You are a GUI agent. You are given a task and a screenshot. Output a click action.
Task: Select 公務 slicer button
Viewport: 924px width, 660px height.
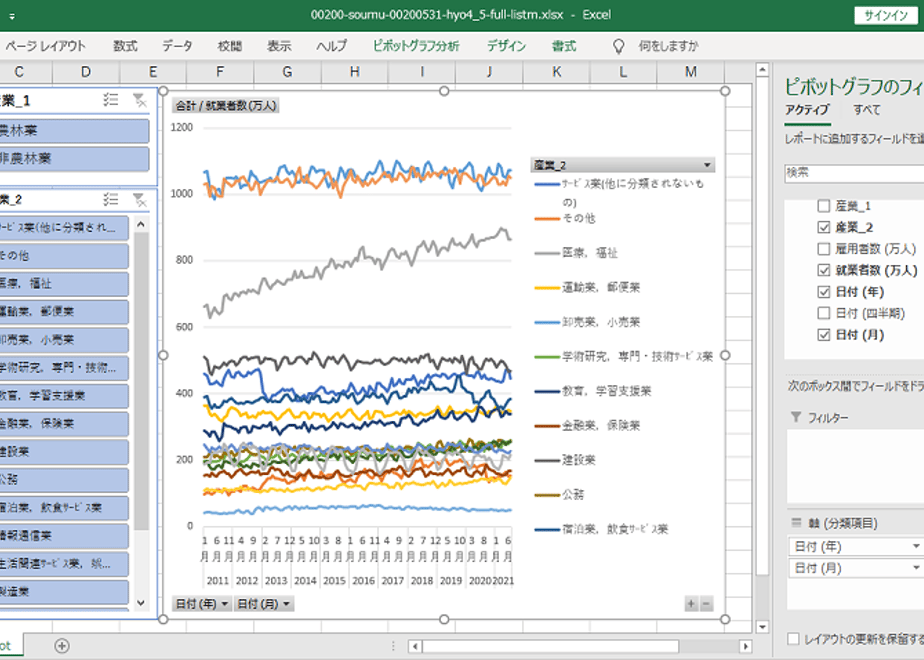point(64,479)
